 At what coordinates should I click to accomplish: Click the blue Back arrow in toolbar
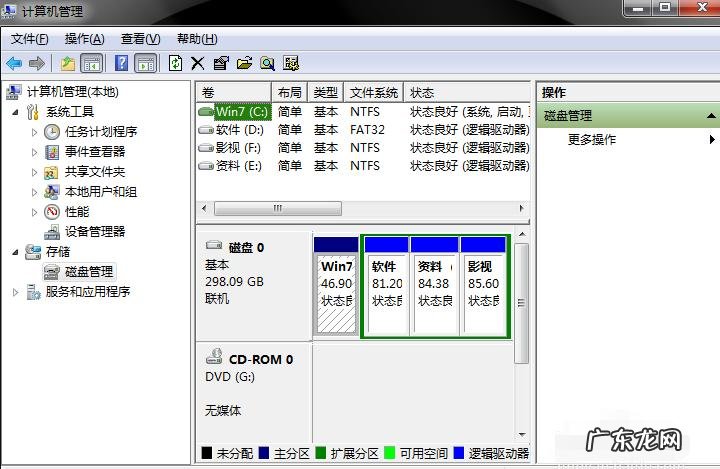(14, 63)
